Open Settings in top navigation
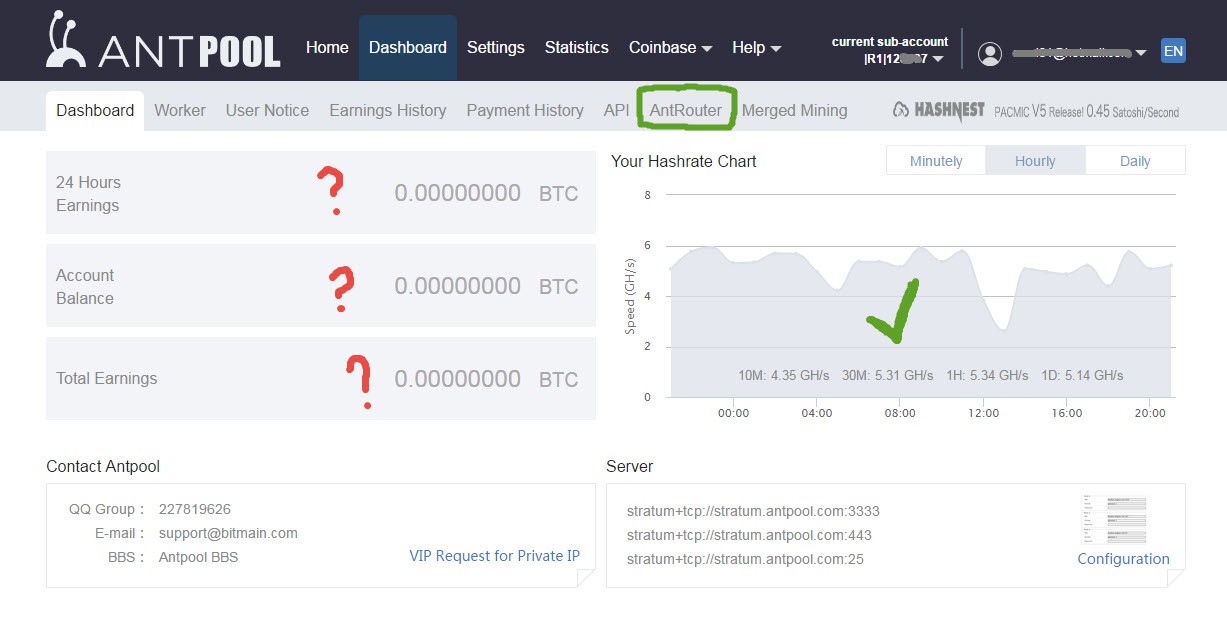The image size is (1227, 623). click(x=495, y=47)
